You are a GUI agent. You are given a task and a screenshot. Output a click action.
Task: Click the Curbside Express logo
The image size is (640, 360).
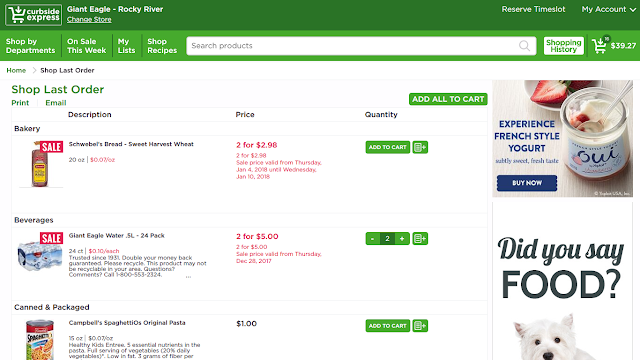click(33, 15)
